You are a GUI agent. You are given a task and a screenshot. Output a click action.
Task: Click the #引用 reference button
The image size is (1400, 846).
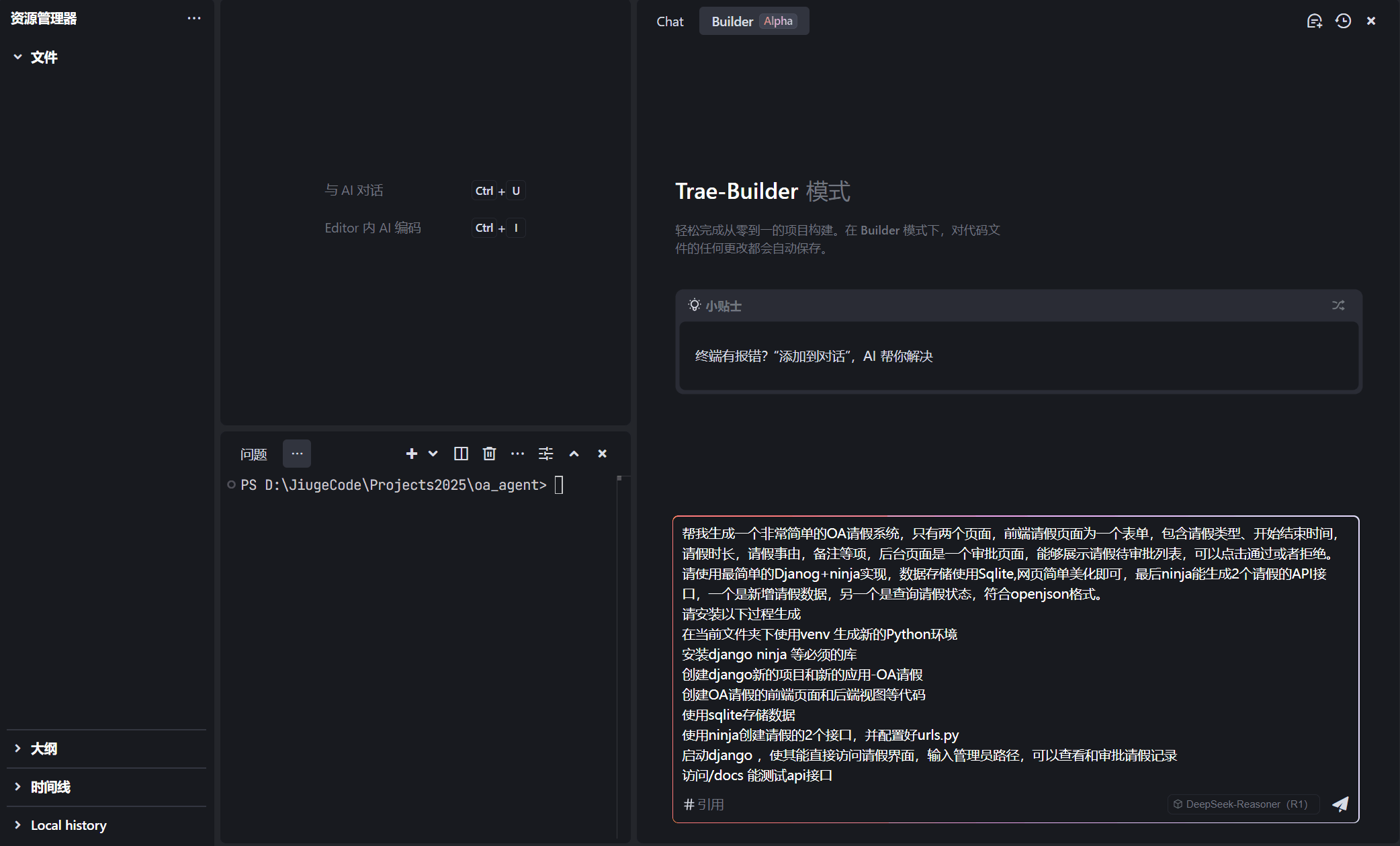click(703, 804)
